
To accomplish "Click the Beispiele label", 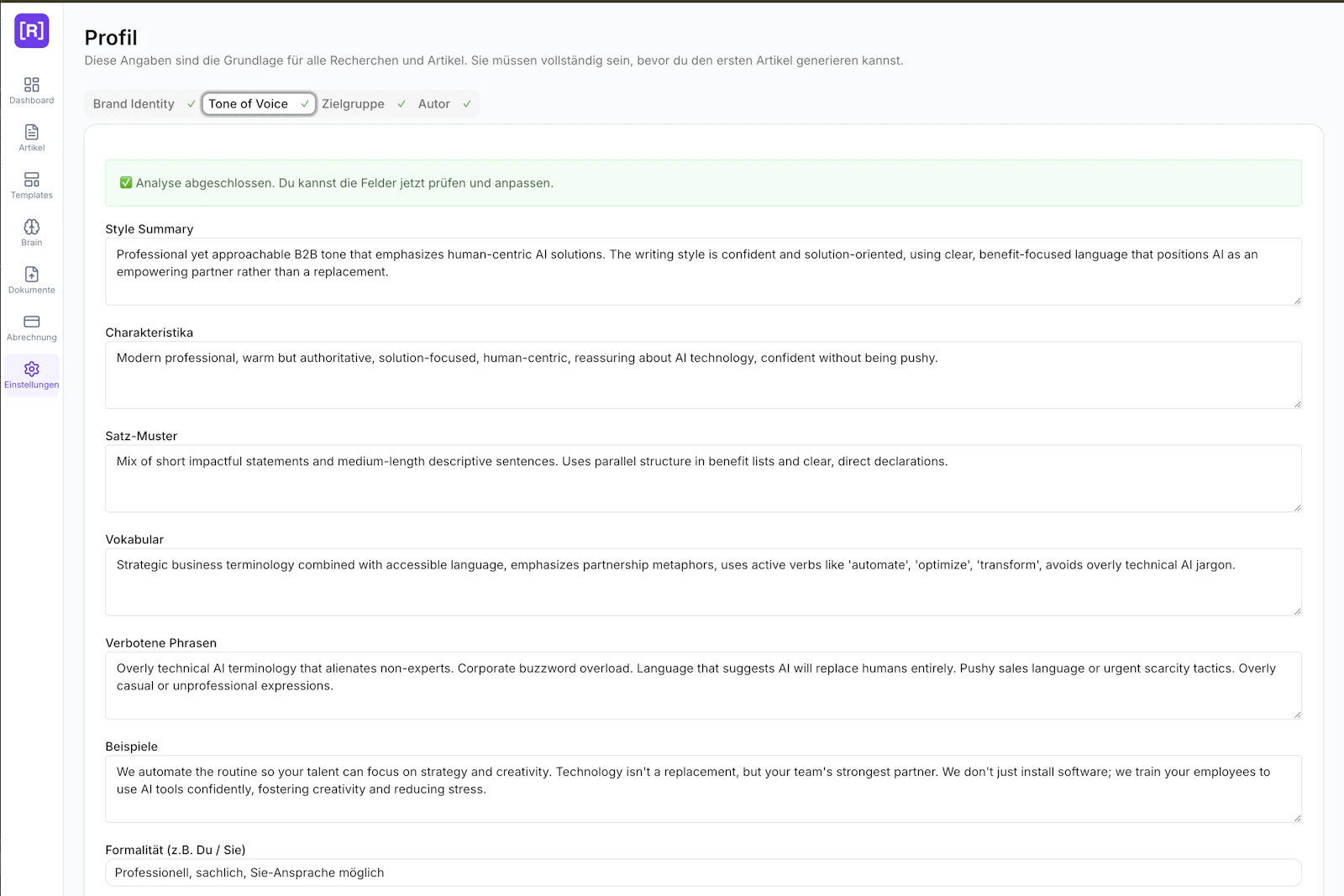I will point(132,747).
